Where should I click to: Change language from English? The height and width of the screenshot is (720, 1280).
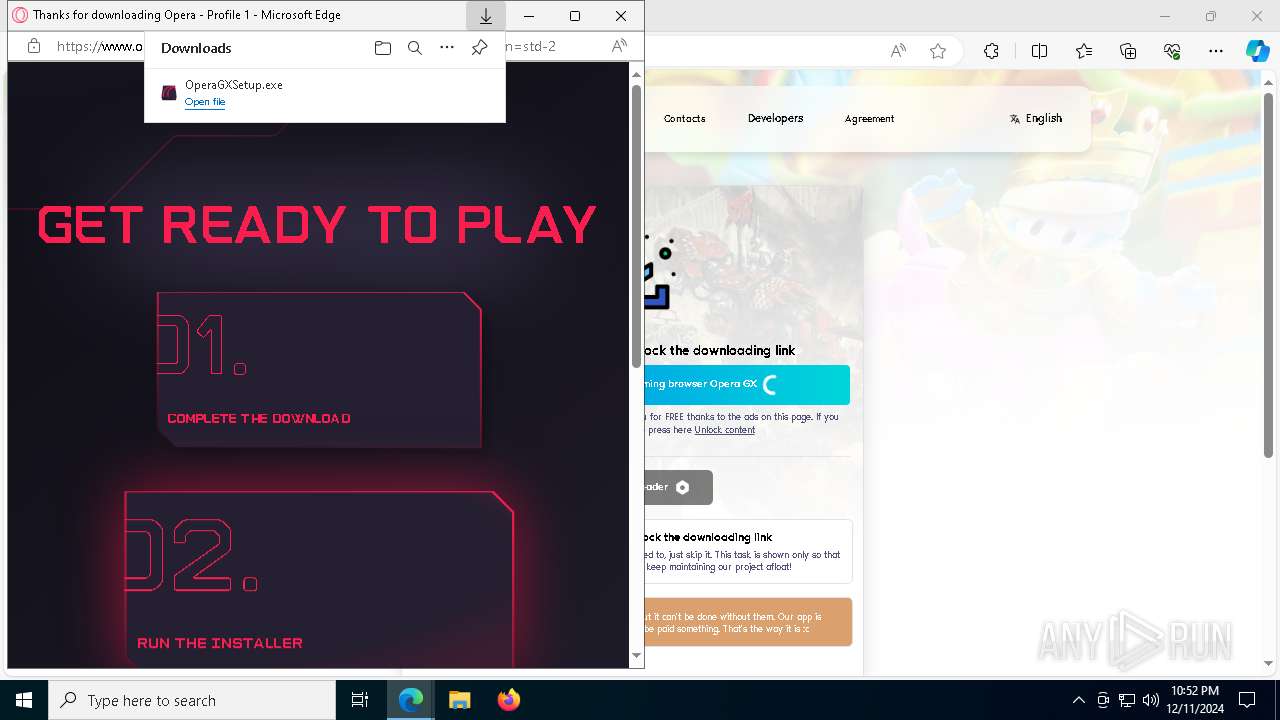pos(1036,118)
